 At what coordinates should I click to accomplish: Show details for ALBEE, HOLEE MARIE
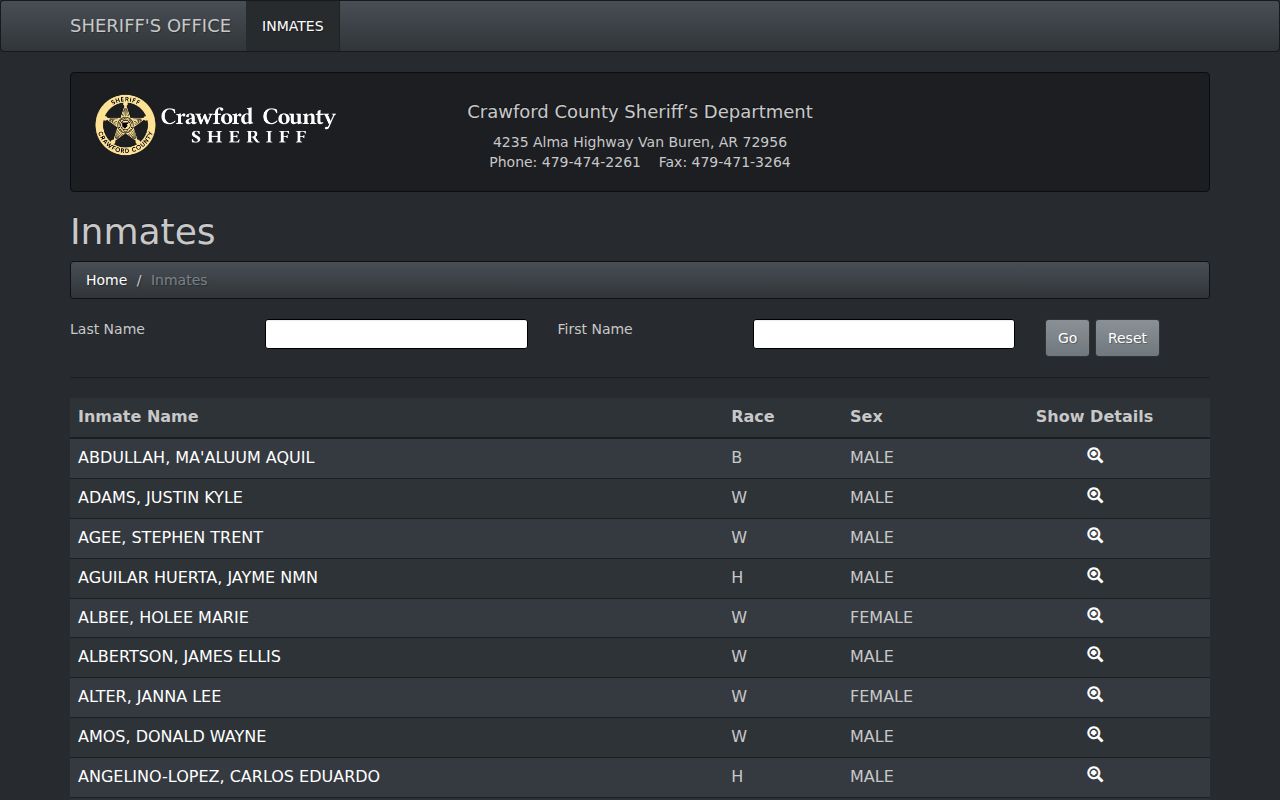(x=1095, y=616)
